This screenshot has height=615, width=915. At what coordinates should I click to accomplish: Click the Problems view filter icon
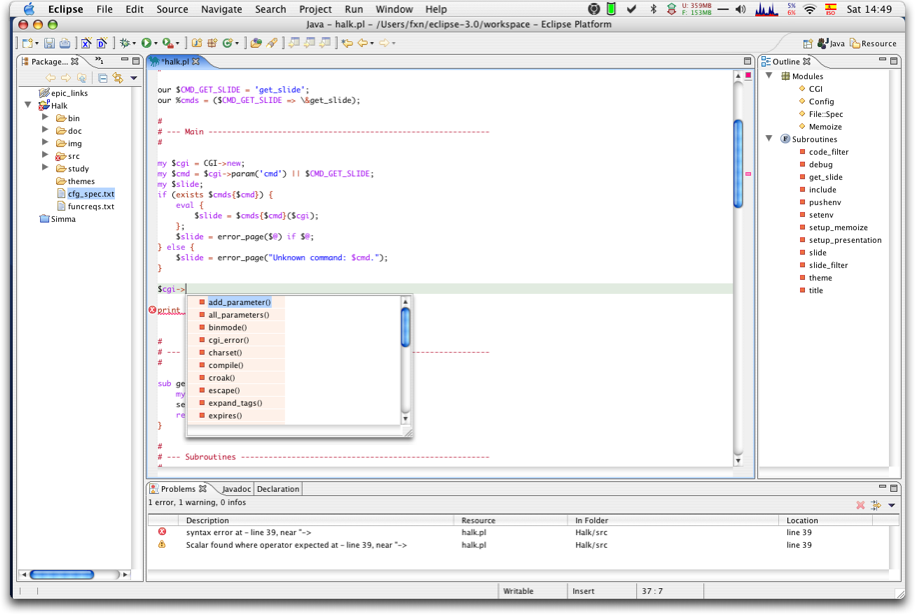876,505
